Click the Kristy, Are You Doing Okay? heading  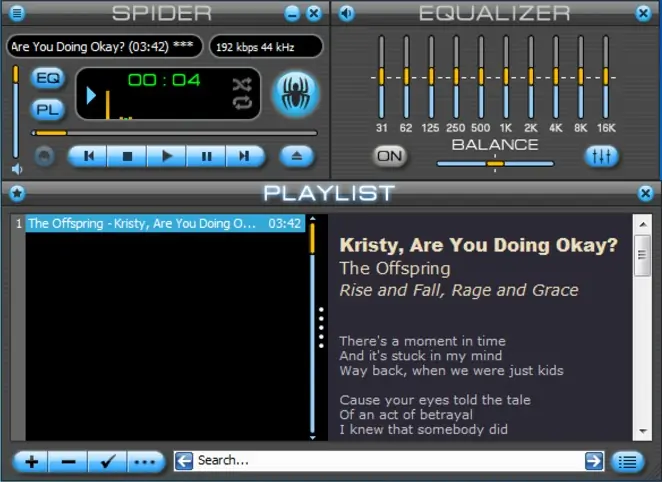point(479,245)
